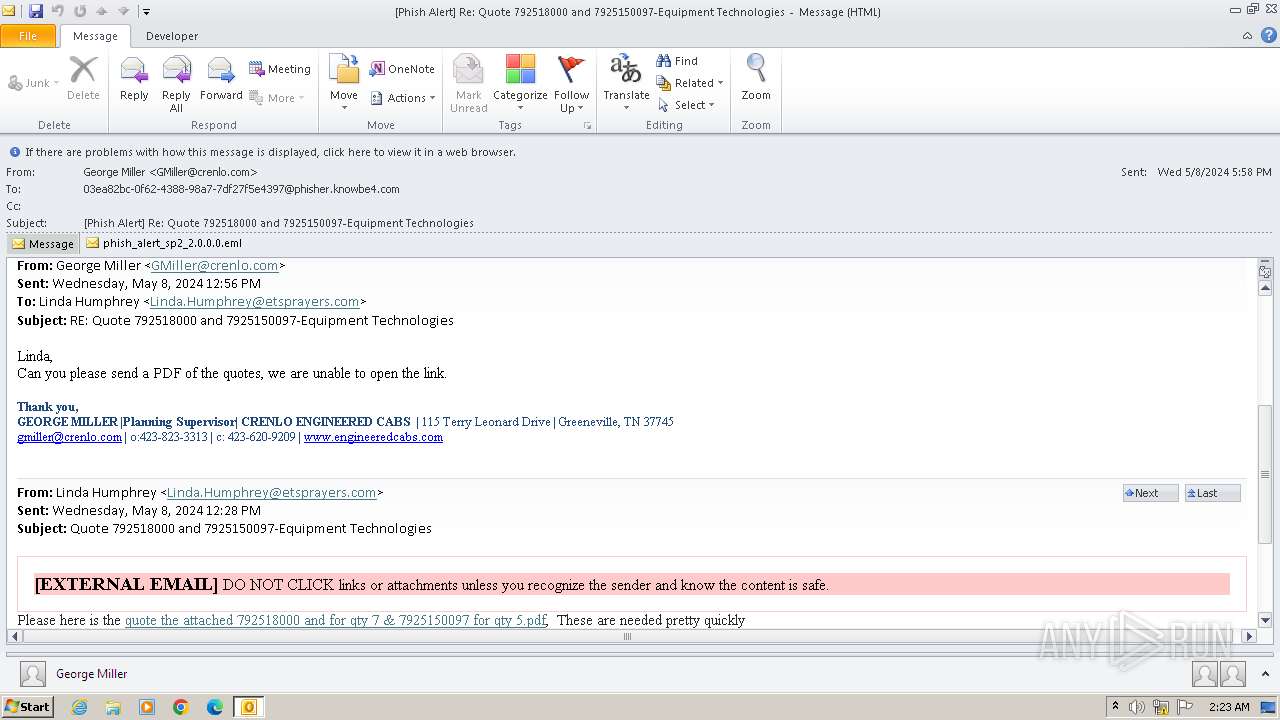Open the Categorize color menu

coord(520,83)
